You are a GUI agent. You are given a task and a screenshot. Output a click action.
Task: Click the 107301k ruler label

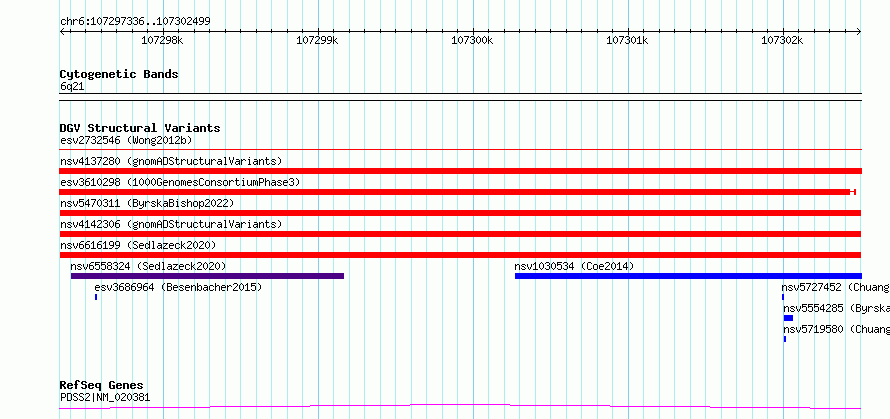[x=627, y=40]
